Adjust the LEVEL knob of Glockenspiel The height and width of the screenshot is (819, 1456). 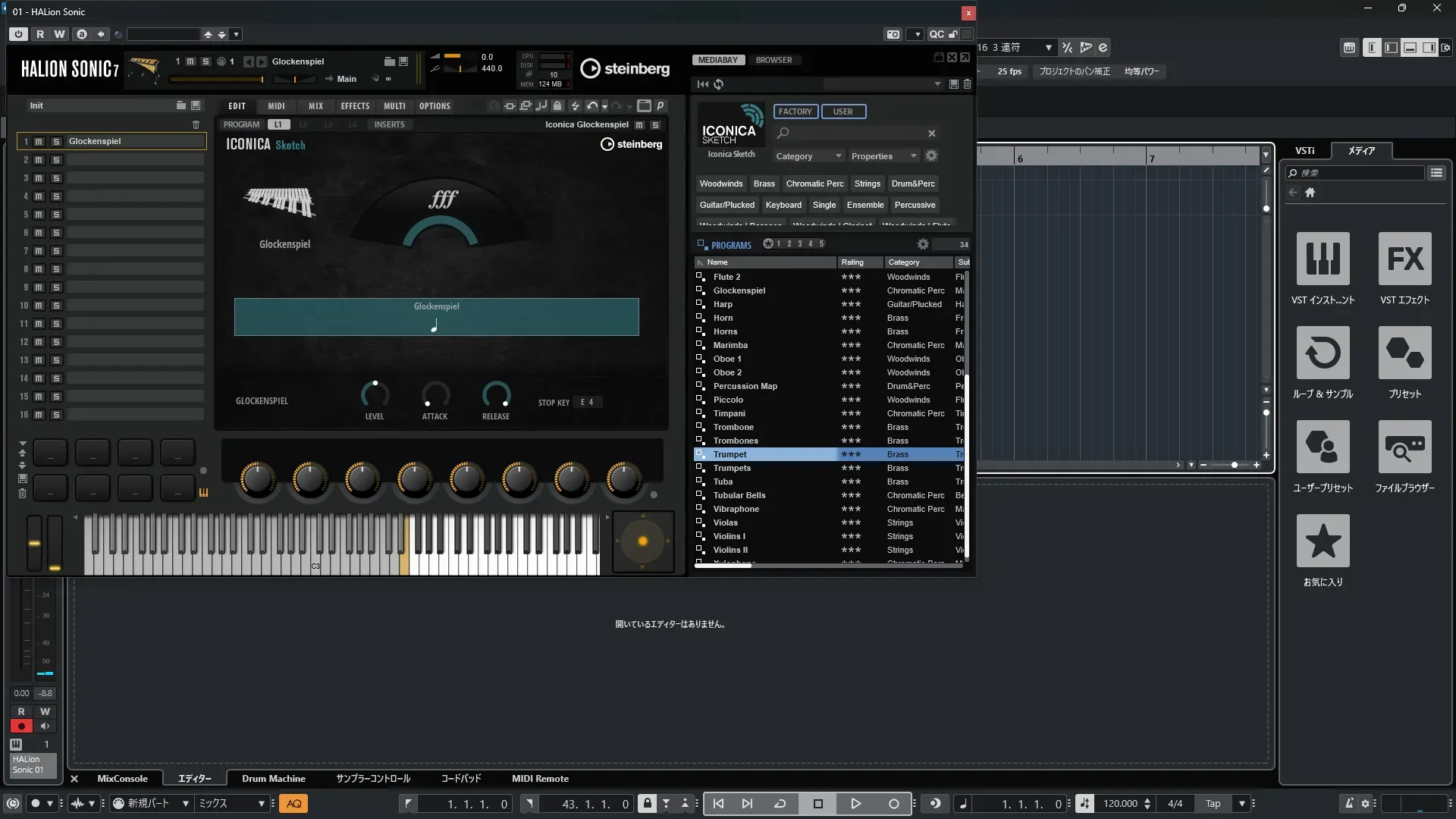coord(375,394)
